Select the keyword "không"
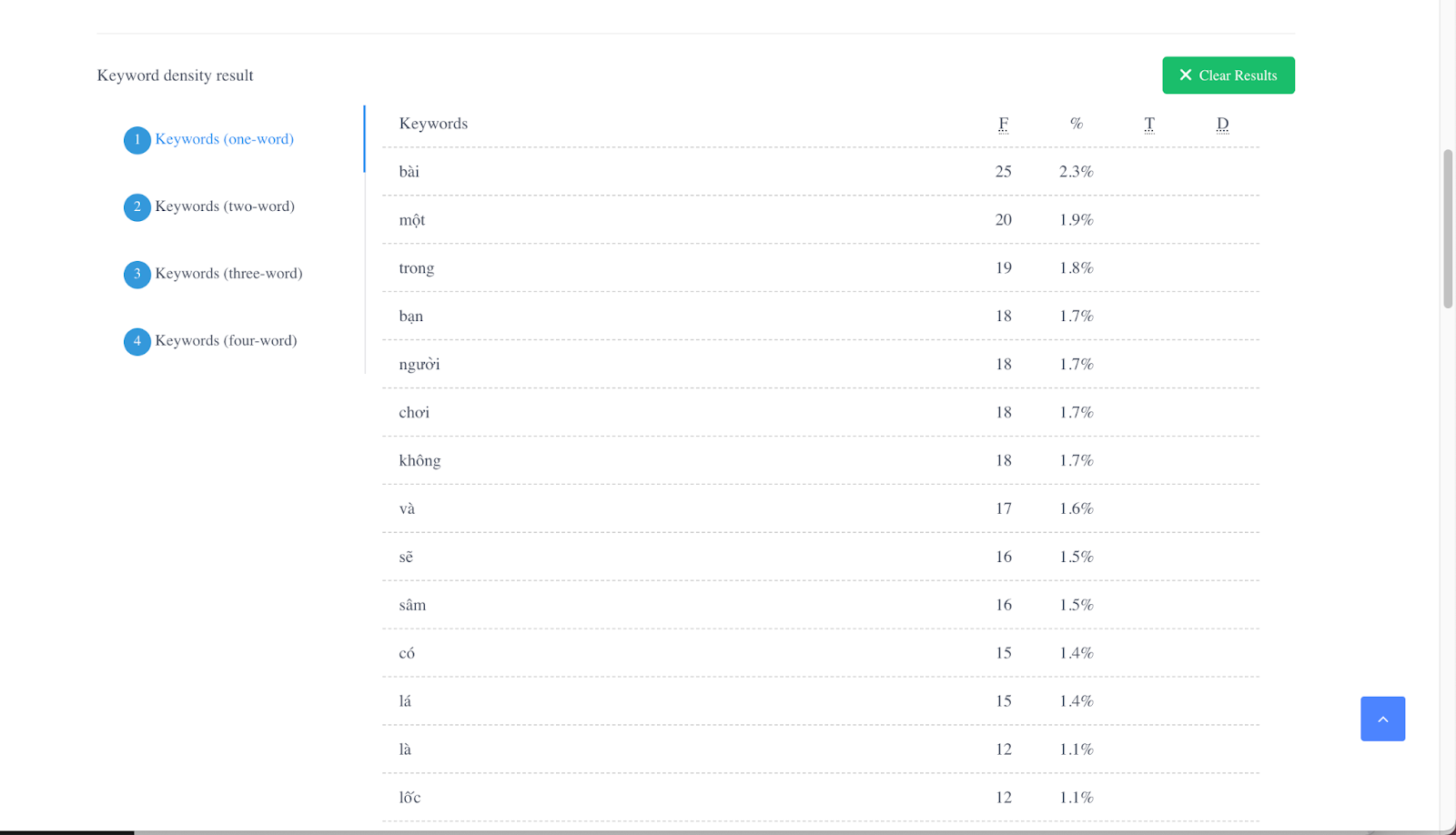 coord(420,460)
